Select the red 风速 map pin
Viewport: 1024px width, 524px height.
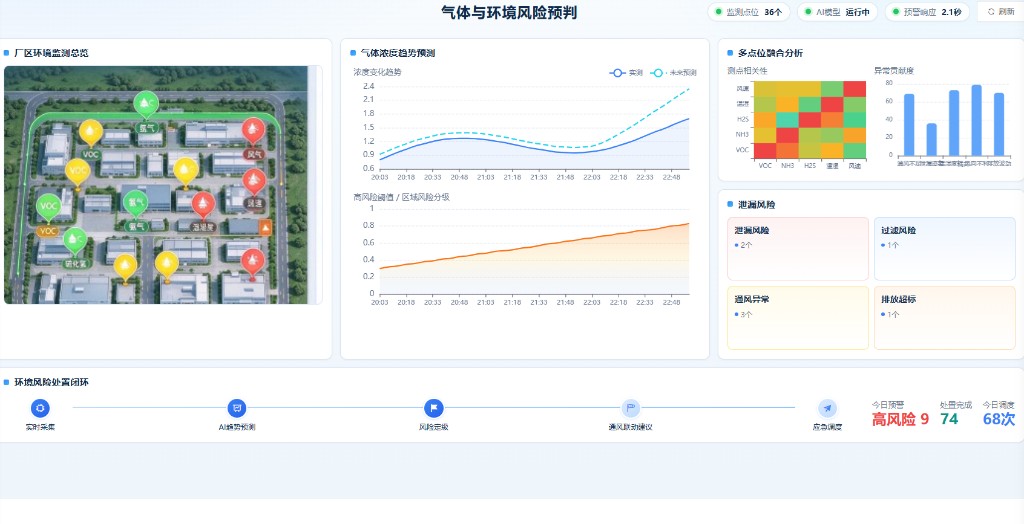(x=253, y=182)
